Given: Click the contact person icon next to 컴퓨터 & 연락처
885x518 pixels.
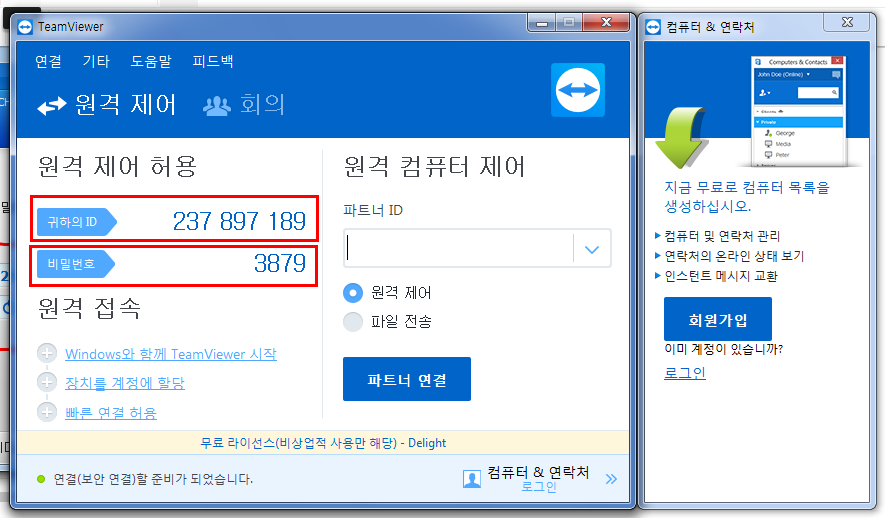Looking at the screenshot, I should coord(472,479).
